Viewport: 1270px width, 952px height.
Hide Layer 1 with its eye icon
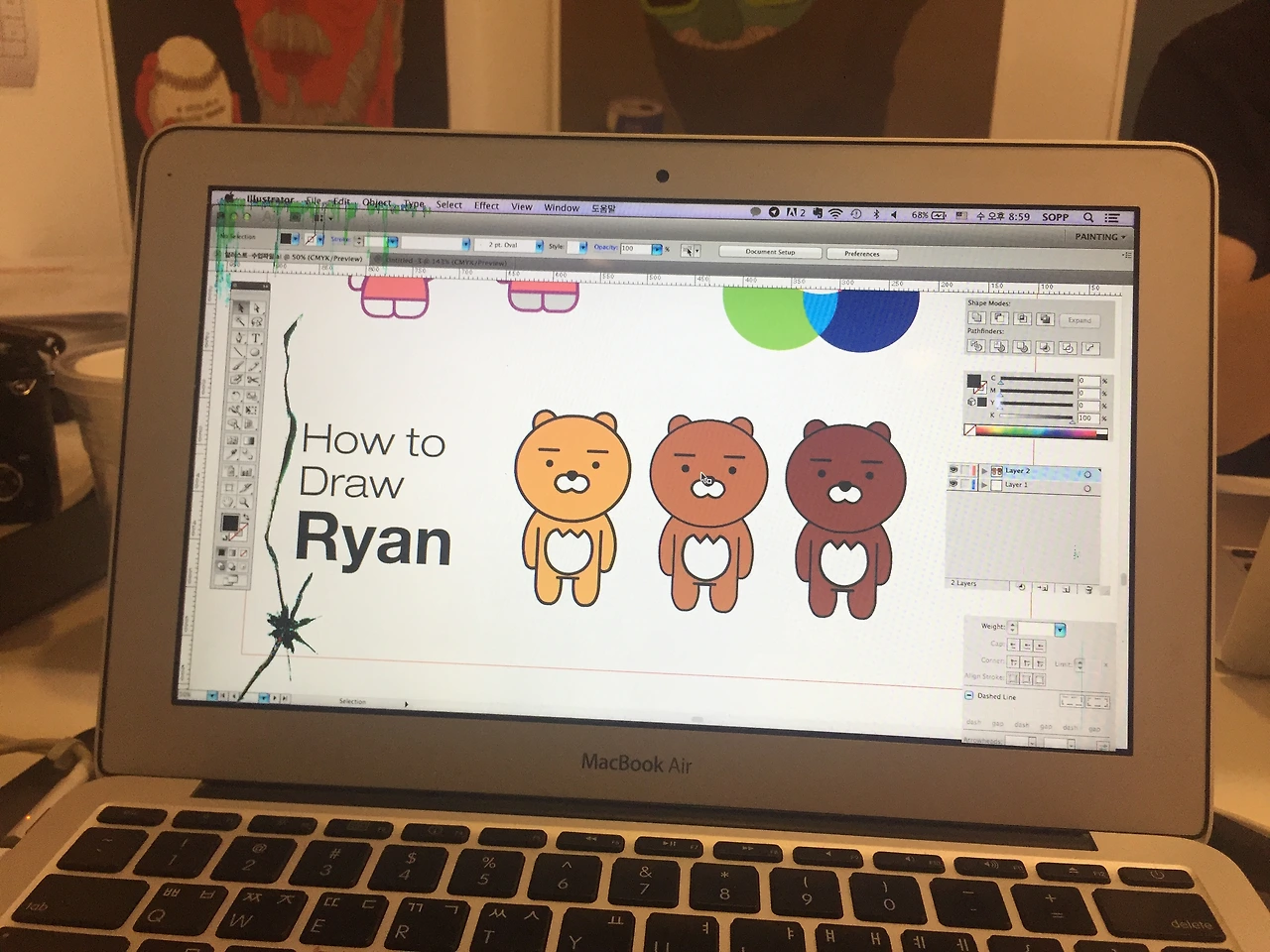[x=953, y=484]
